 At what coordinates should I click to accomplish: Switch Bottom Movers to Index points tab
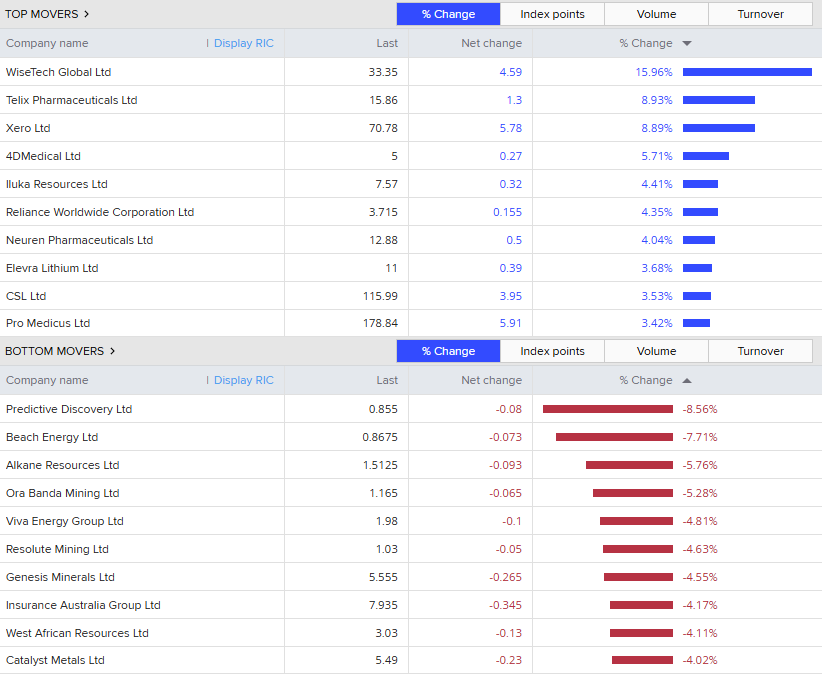(x=552, y=351)
